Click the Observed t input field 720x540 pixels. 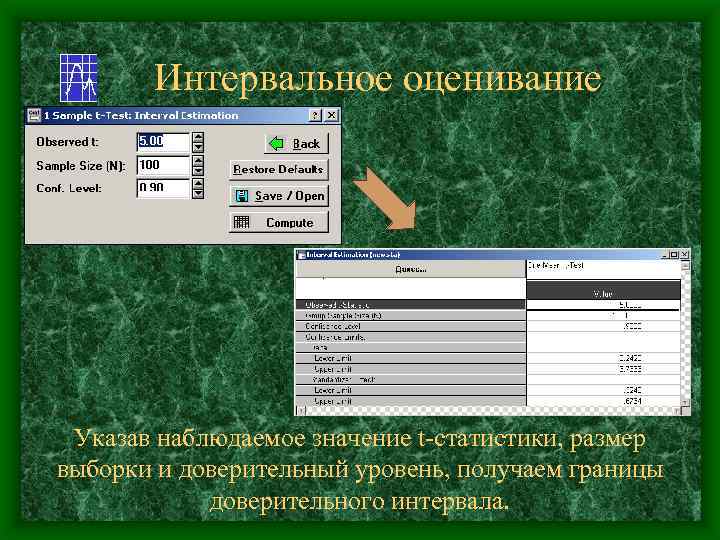point(163,141)
